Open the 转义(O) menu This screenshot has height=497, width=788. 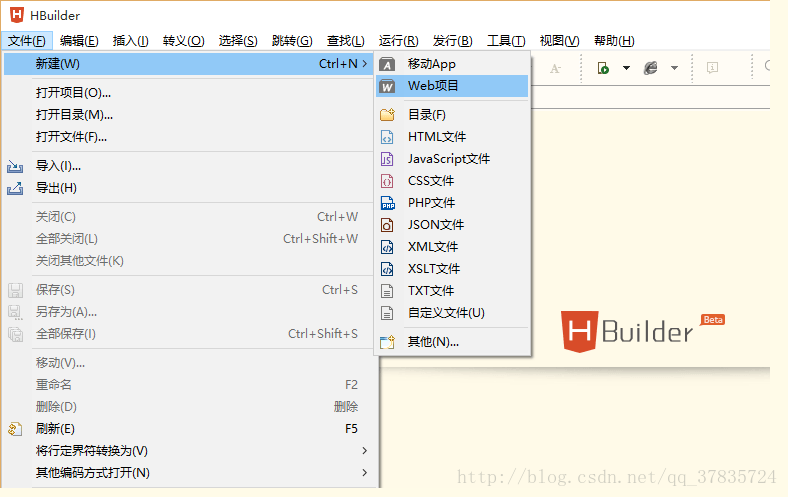click(183, 41)
